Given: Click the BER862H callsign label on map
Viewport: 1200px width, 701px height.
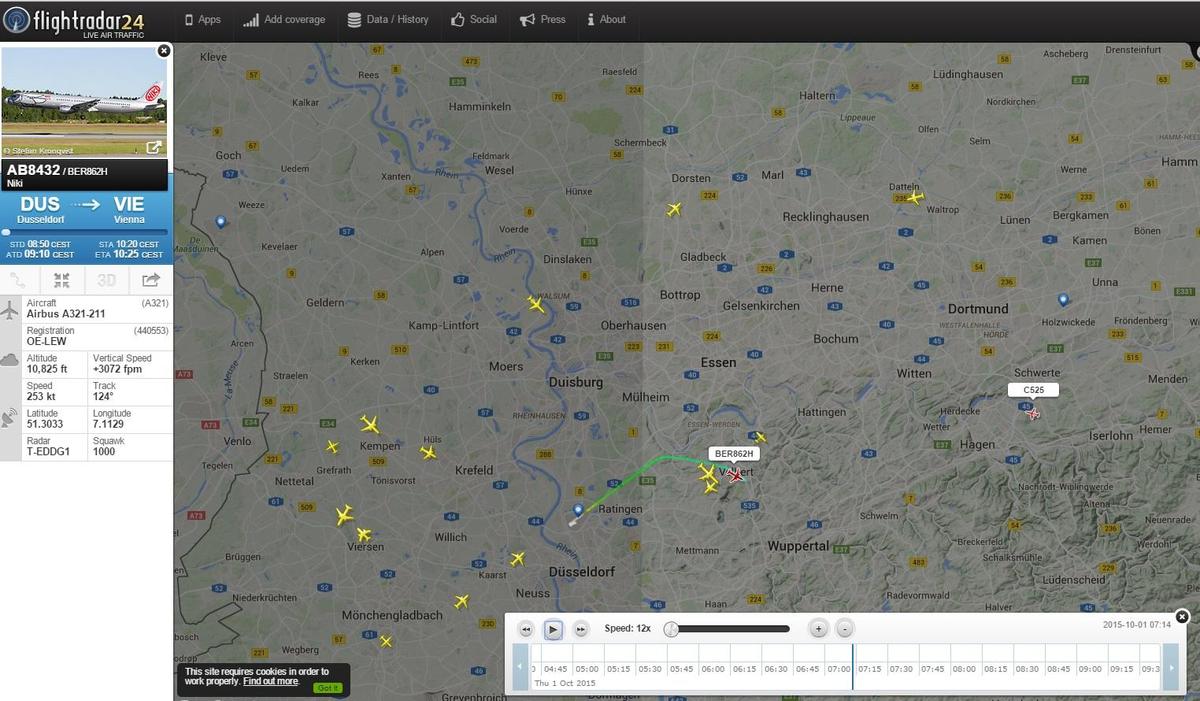Looking at the screenshot, I should point(734,454).
